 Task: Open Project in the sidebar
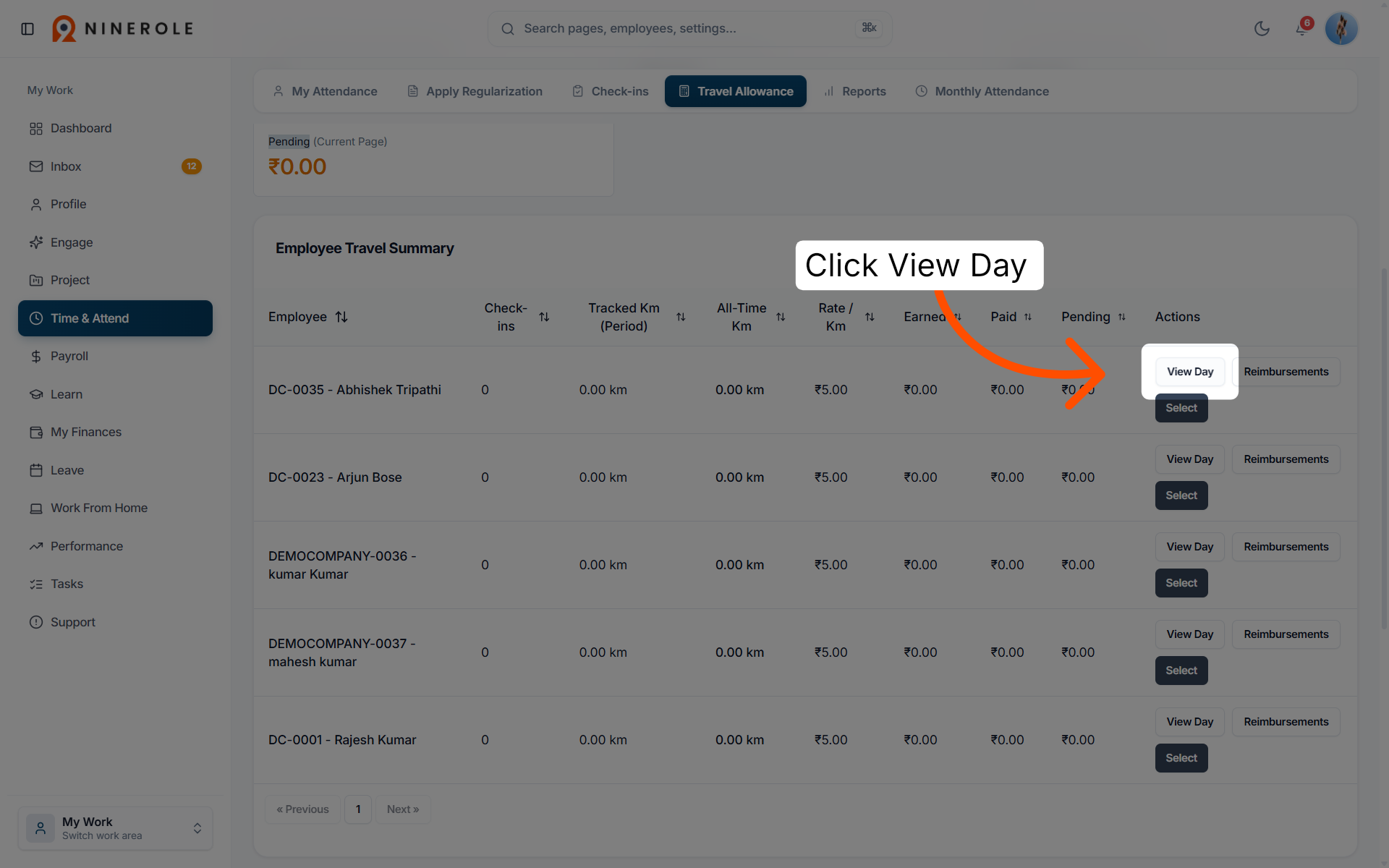tap(116, 280)
